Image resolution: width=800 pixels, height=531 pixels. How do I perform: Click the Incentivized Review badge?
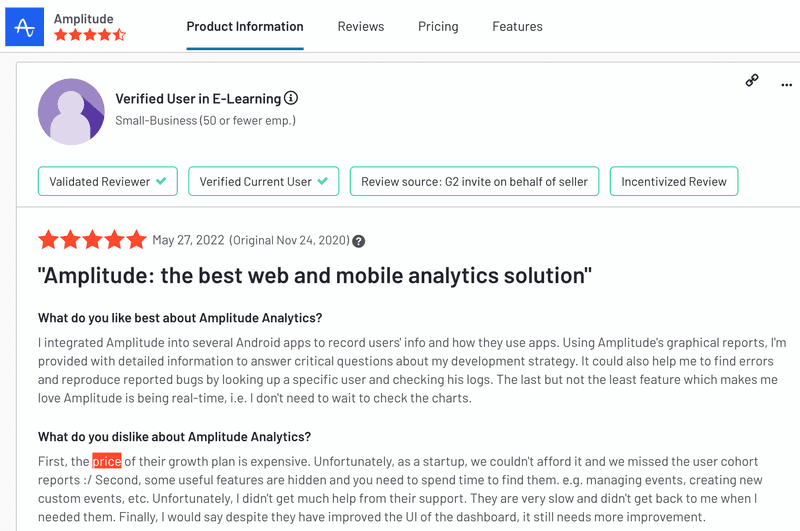pos(674,182)
